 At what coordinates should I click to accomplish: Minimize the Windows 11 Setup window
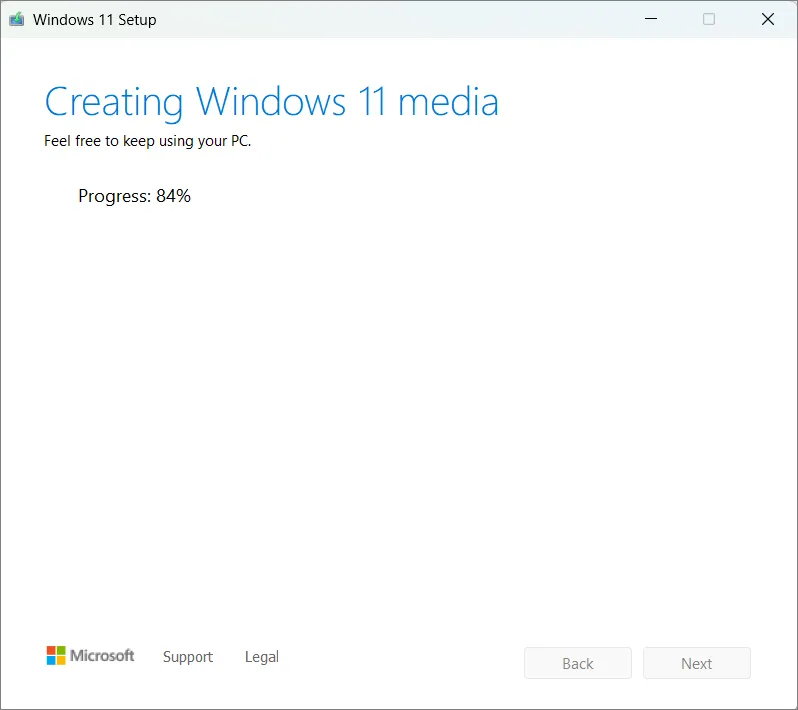coord(650,19)
